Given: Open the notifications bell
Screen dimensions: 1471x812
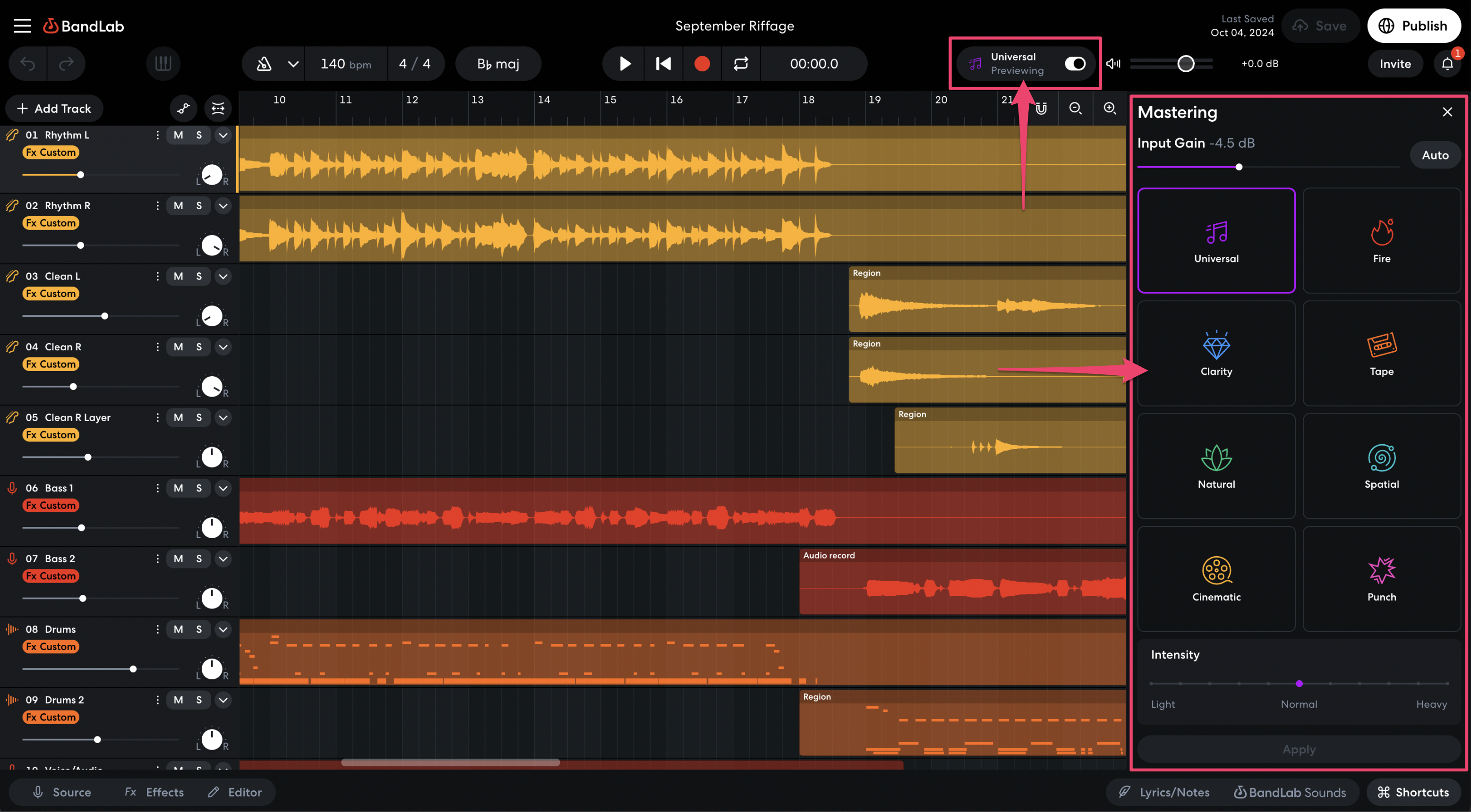Looking at the screenshot, I should pyautogui.click(x=1447, y=64).
